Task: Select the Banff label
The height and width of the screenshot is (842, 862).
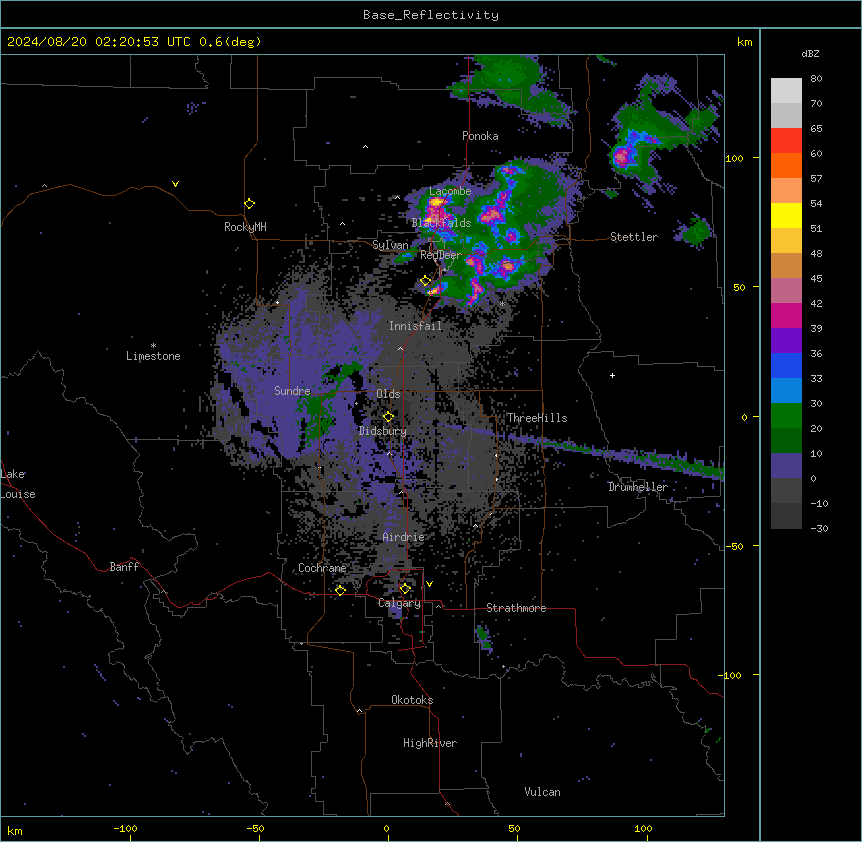Action: pyautogui.click(x=124, y=567)
